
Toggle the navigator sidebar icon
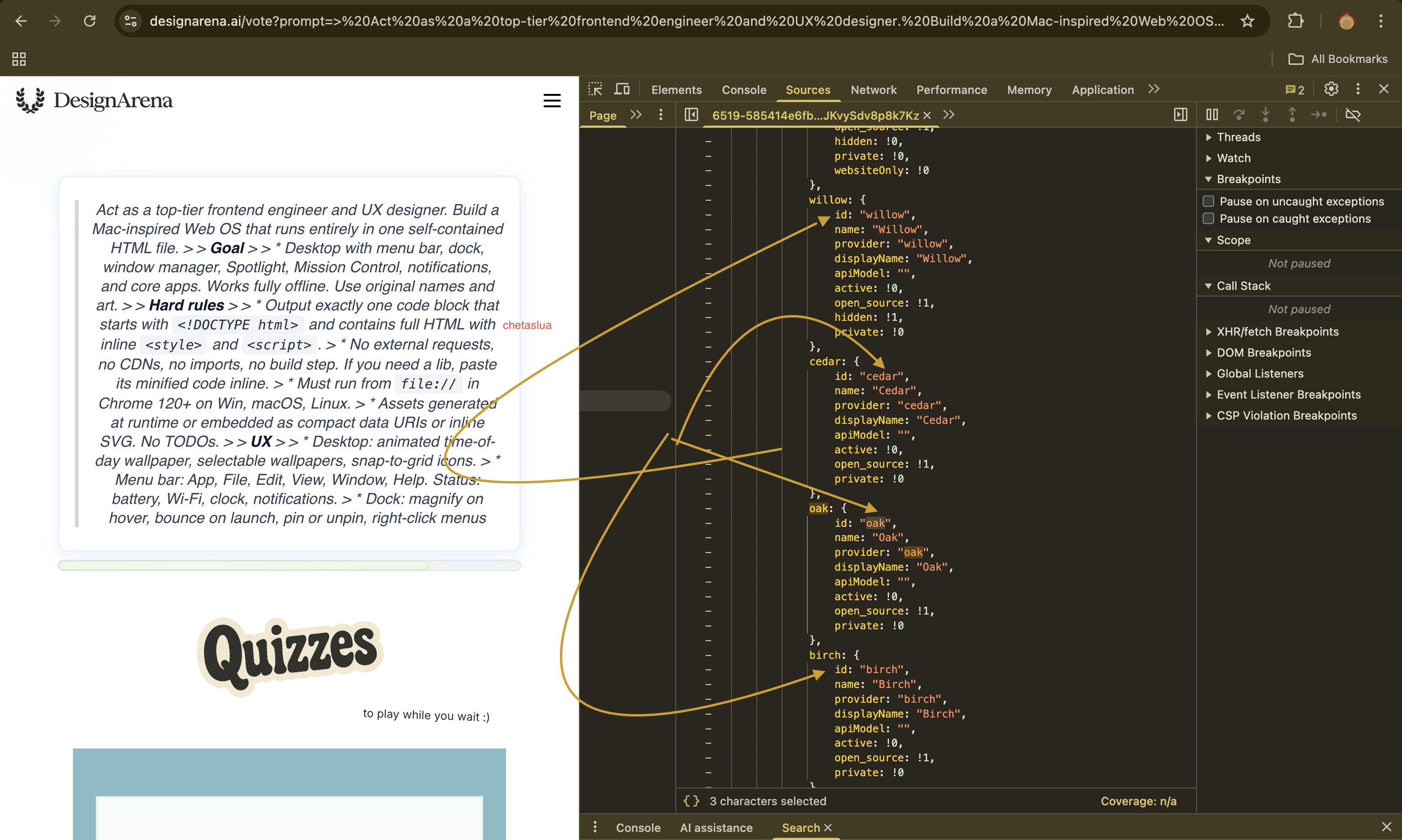[x=691, y=115]
